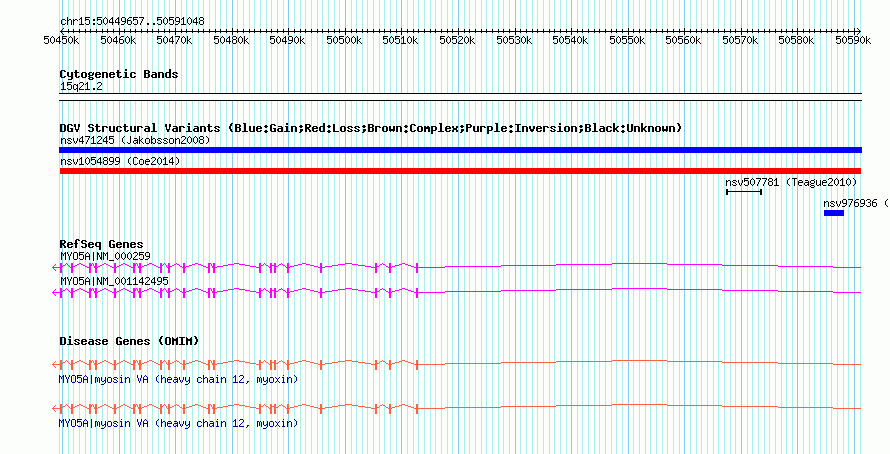
Task: Click the 50460k ruler position label
Action: point(118,40)
